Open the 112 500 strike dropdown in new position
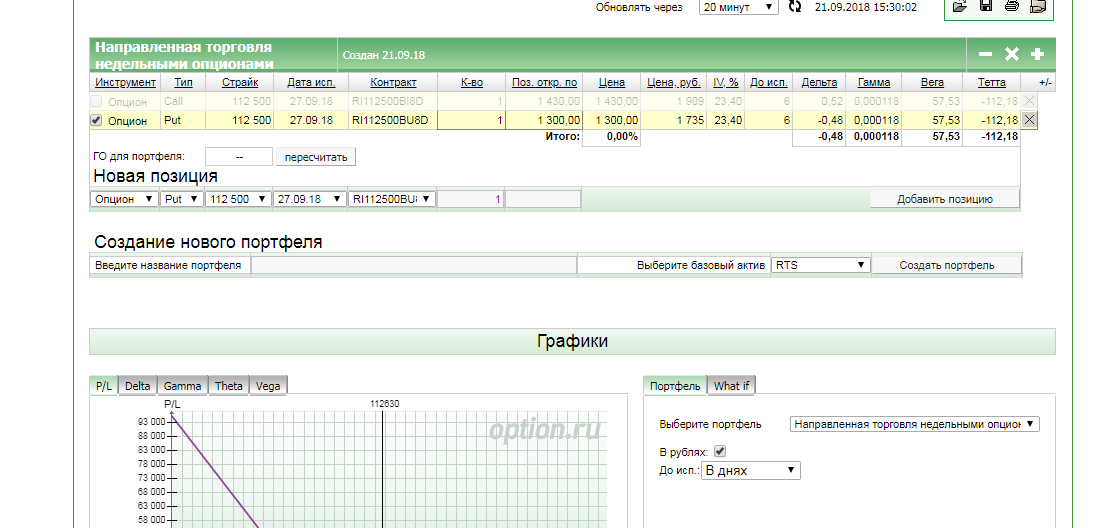The height and width of the screenshot is (528, 1114). click(x=239, y=199)
